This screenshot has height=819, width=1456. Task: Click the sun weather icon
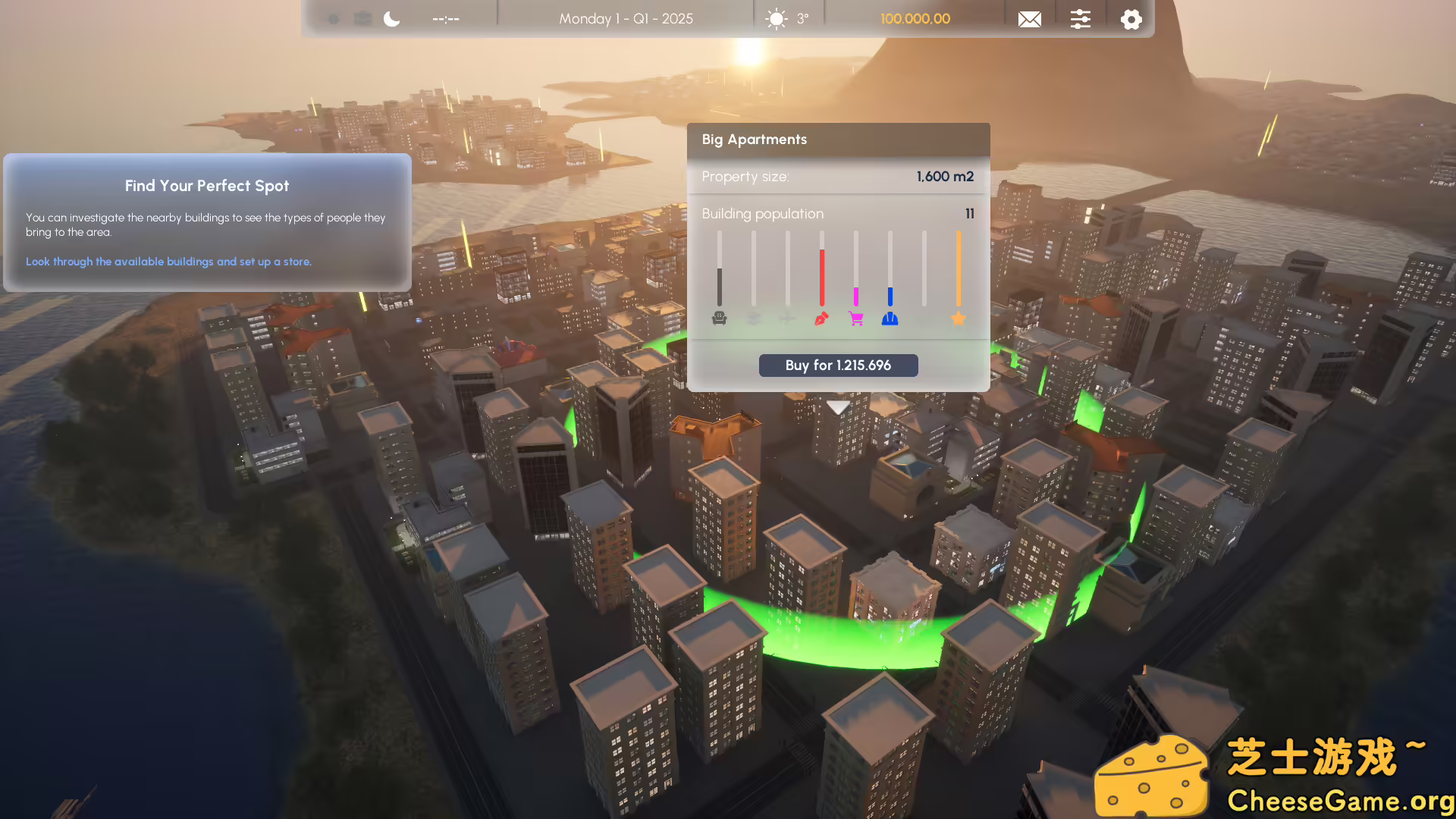coord(777,19)
